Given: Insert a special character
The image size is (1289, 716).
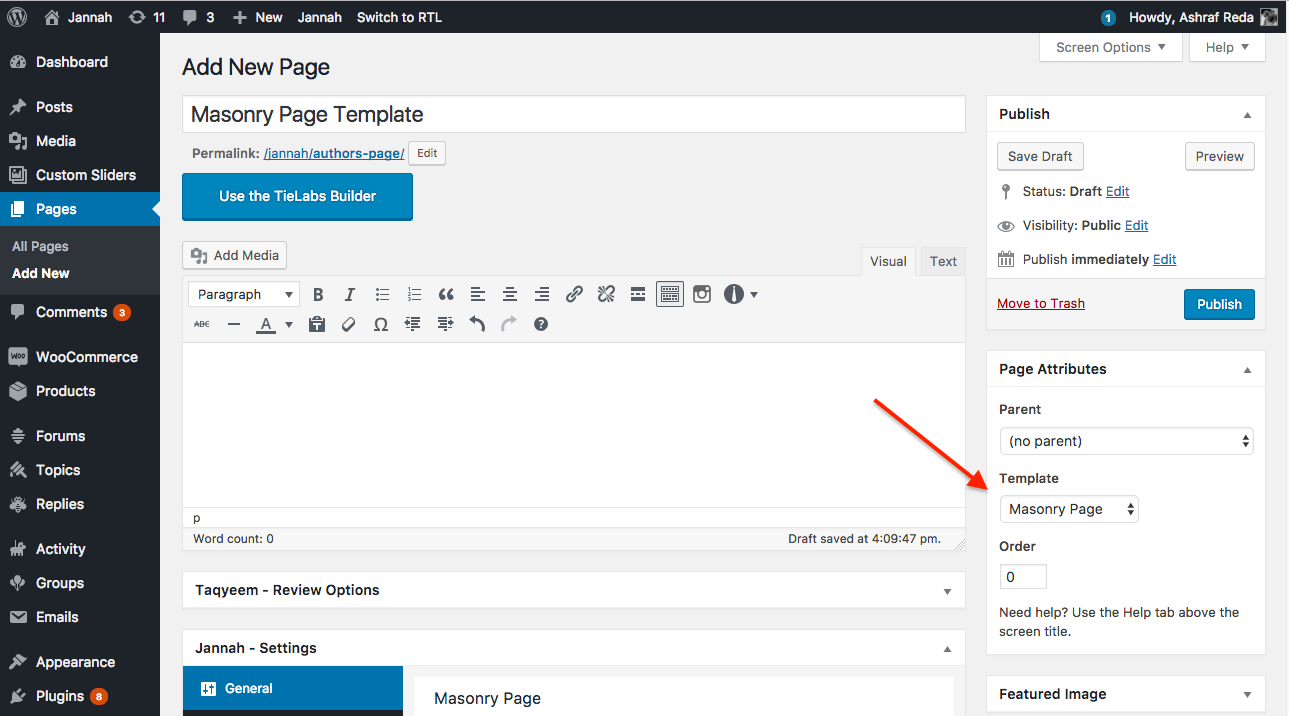Looking at the screenshot, I should 381,324.
